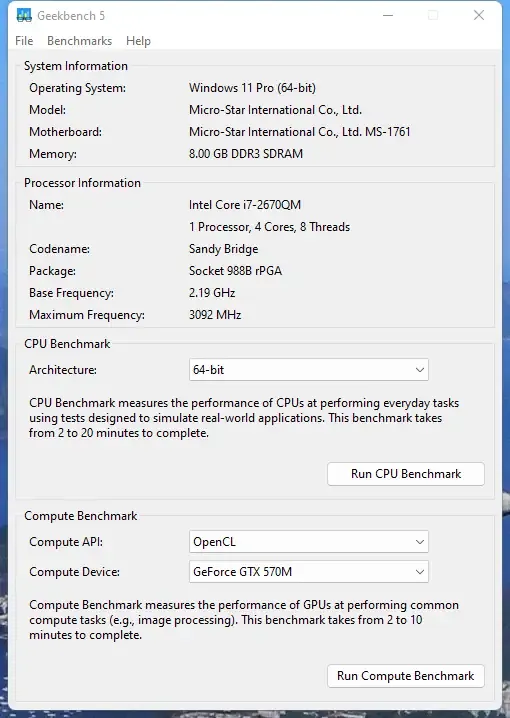Click the 'Geekbench 5' window title text

[x=71, y=16]
